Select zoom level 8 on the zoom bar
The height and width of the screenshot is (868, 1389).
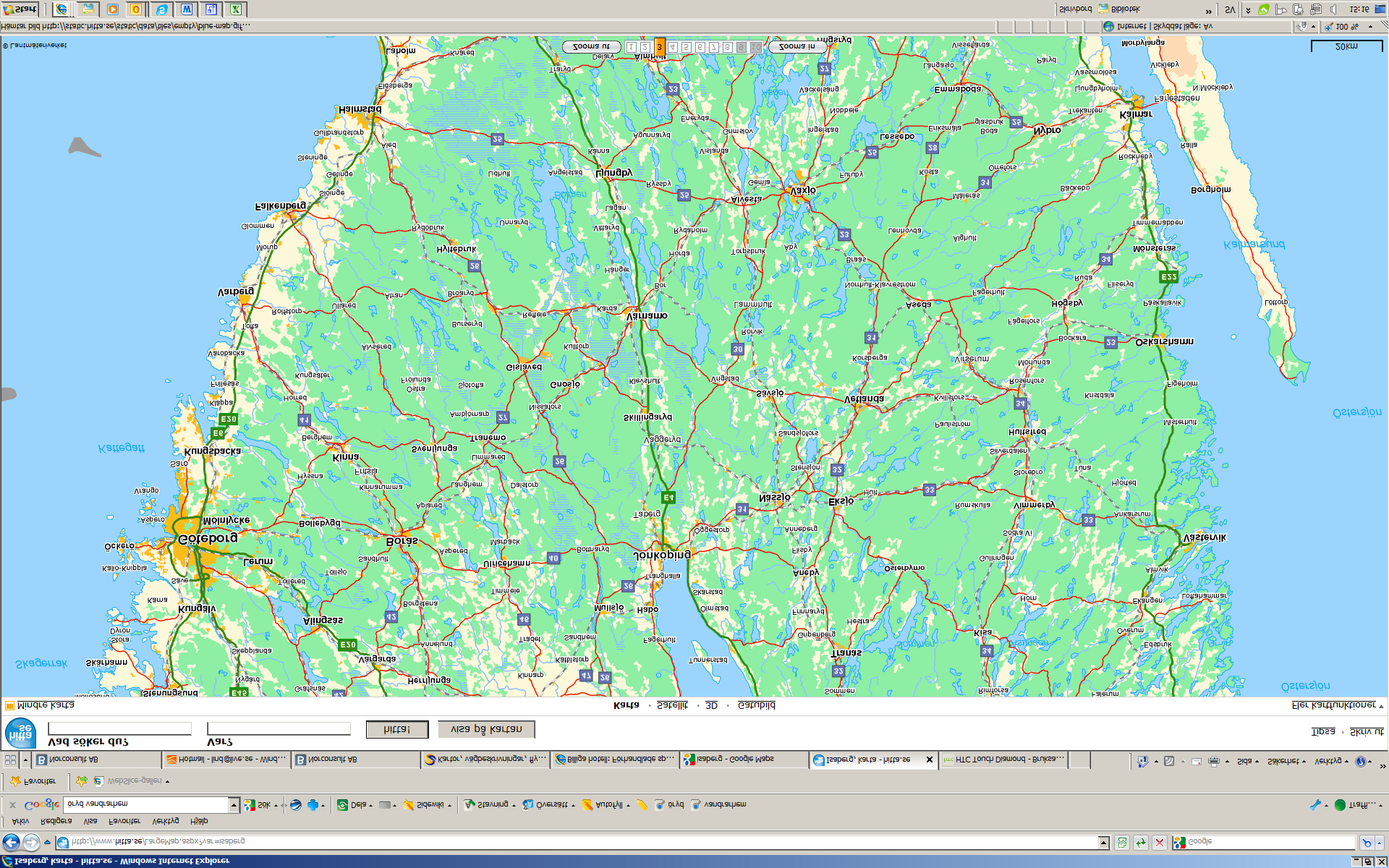click(x=728, y=47)
